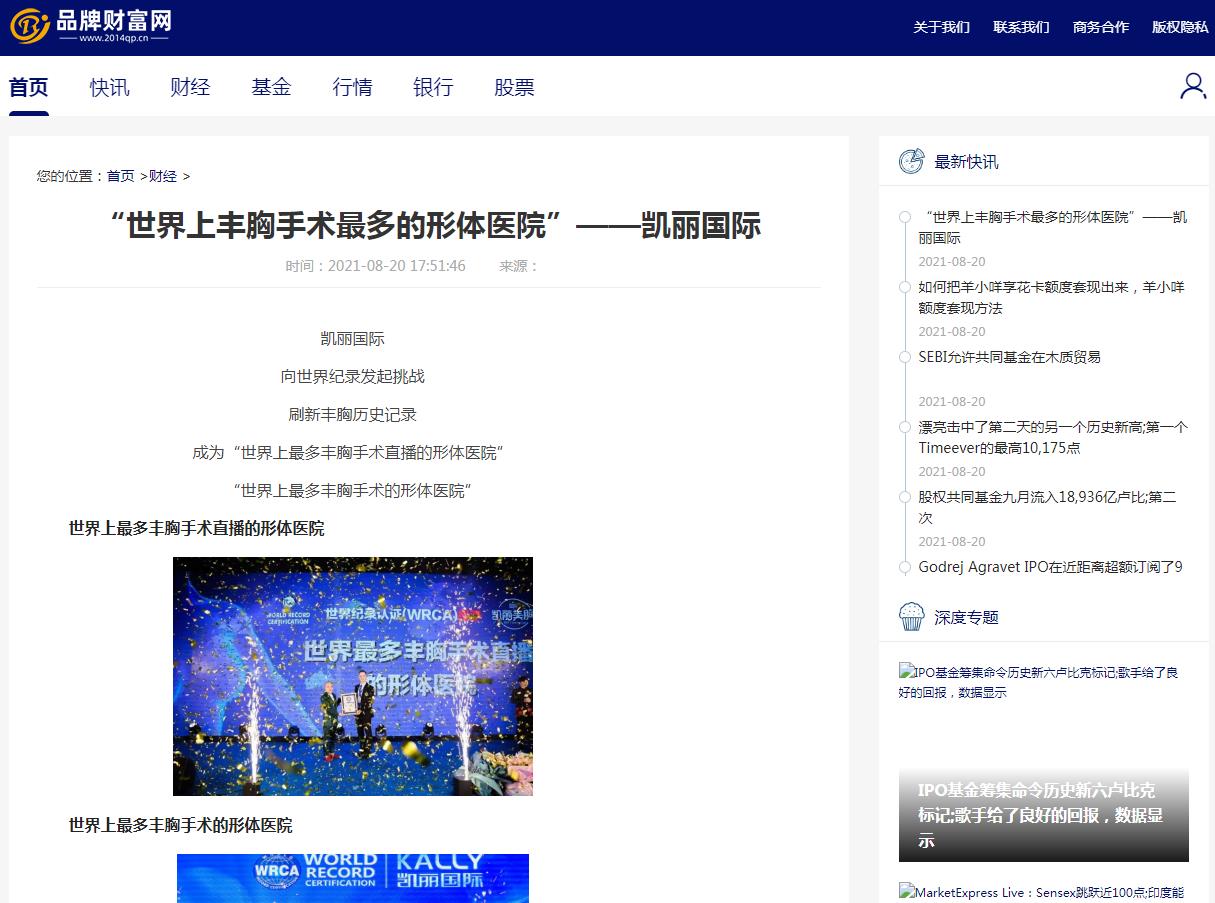The image size is (1215, 903).
Task: Open news Godrej Agravet IPO在近距离超额订阅
Action: pos(1051,567)
